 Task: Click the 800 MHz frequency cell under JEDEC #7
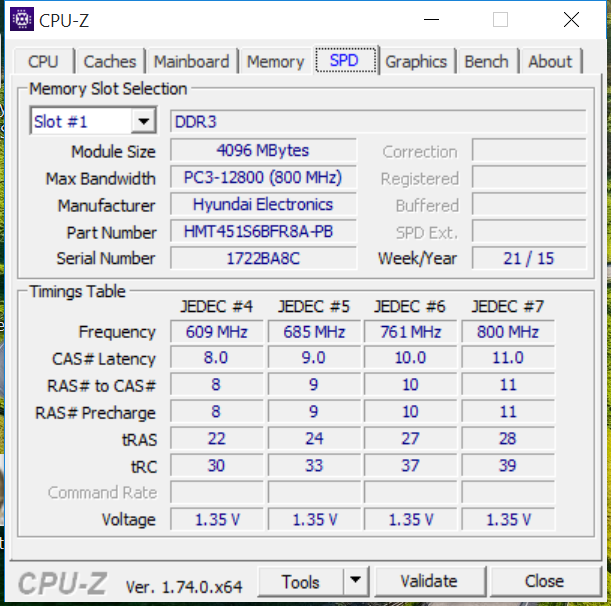point(508,332)
